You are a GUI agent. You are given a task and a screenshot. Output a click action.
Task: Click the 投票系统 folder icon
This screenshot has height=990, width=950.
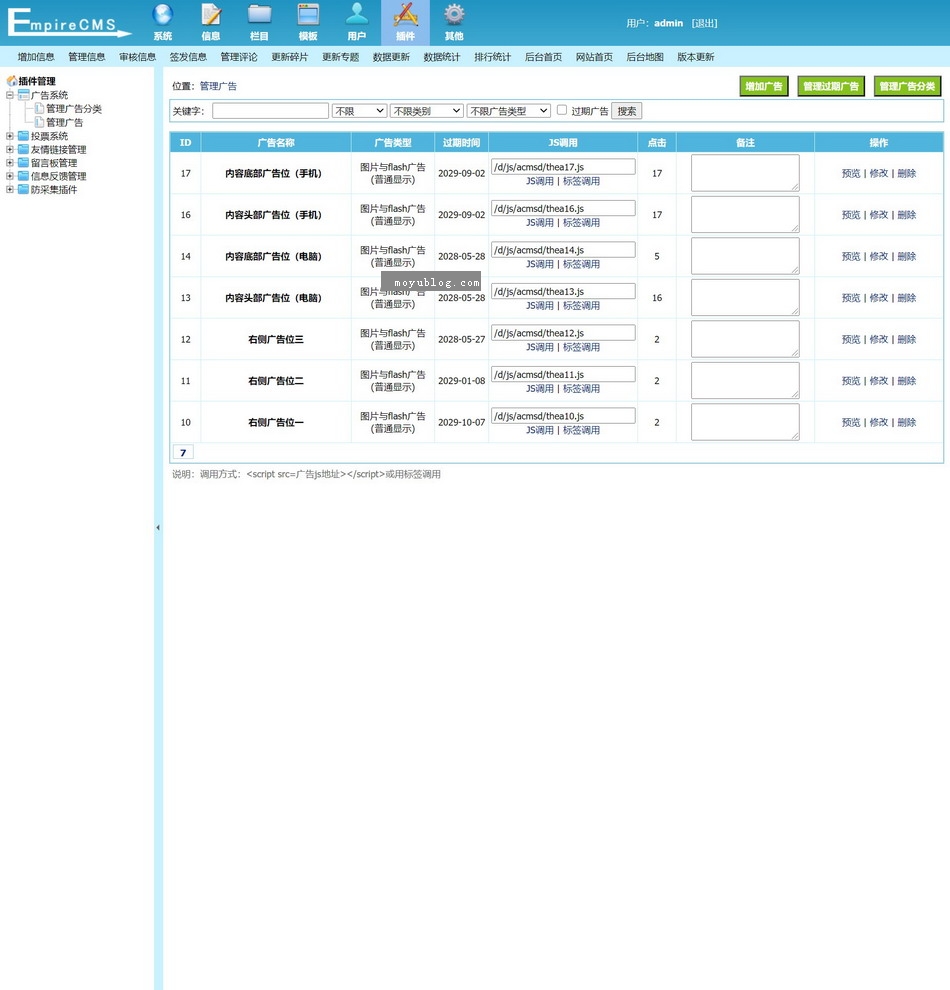pos(23,136)
